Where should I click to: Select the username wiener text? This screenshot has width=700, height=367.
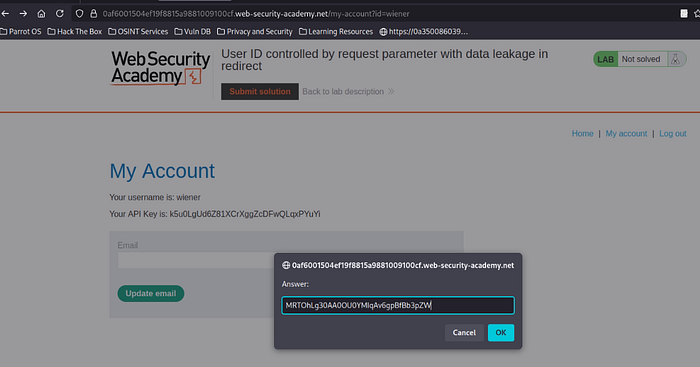tap(188, 197)
